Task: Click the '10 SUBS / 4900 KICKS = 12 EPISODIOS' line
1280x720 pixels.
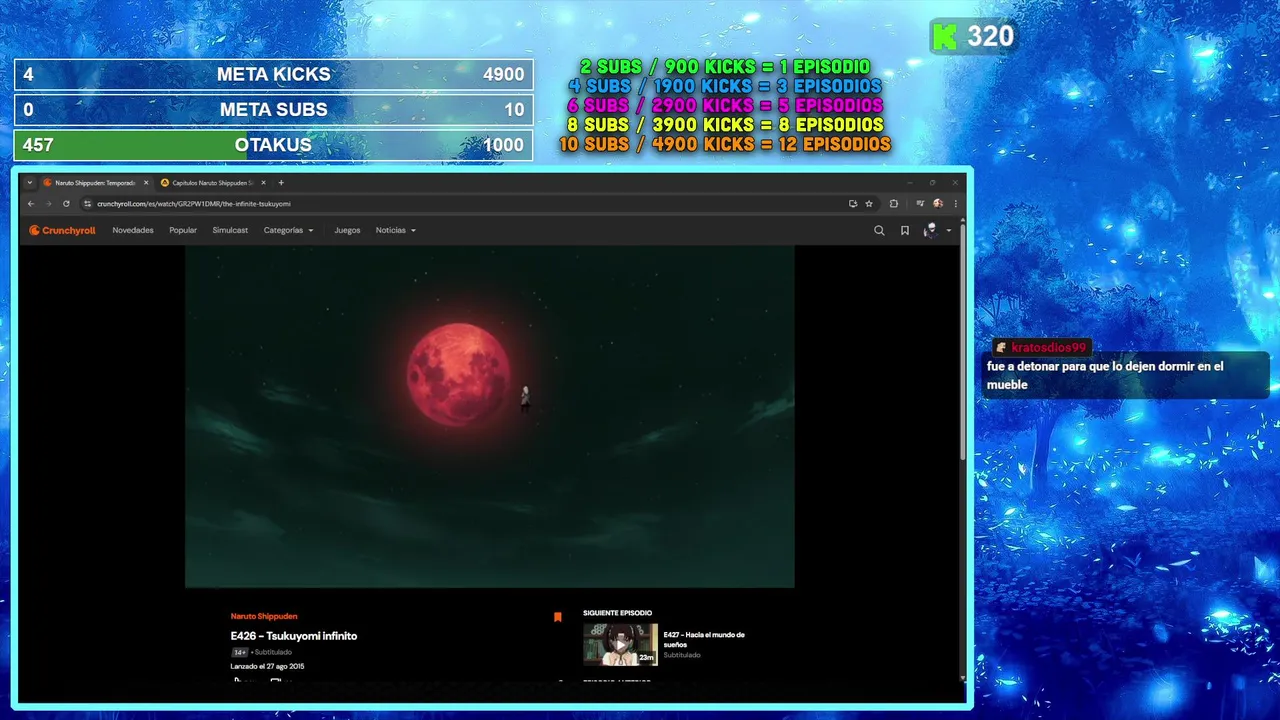Action: (x=725, y=144)
